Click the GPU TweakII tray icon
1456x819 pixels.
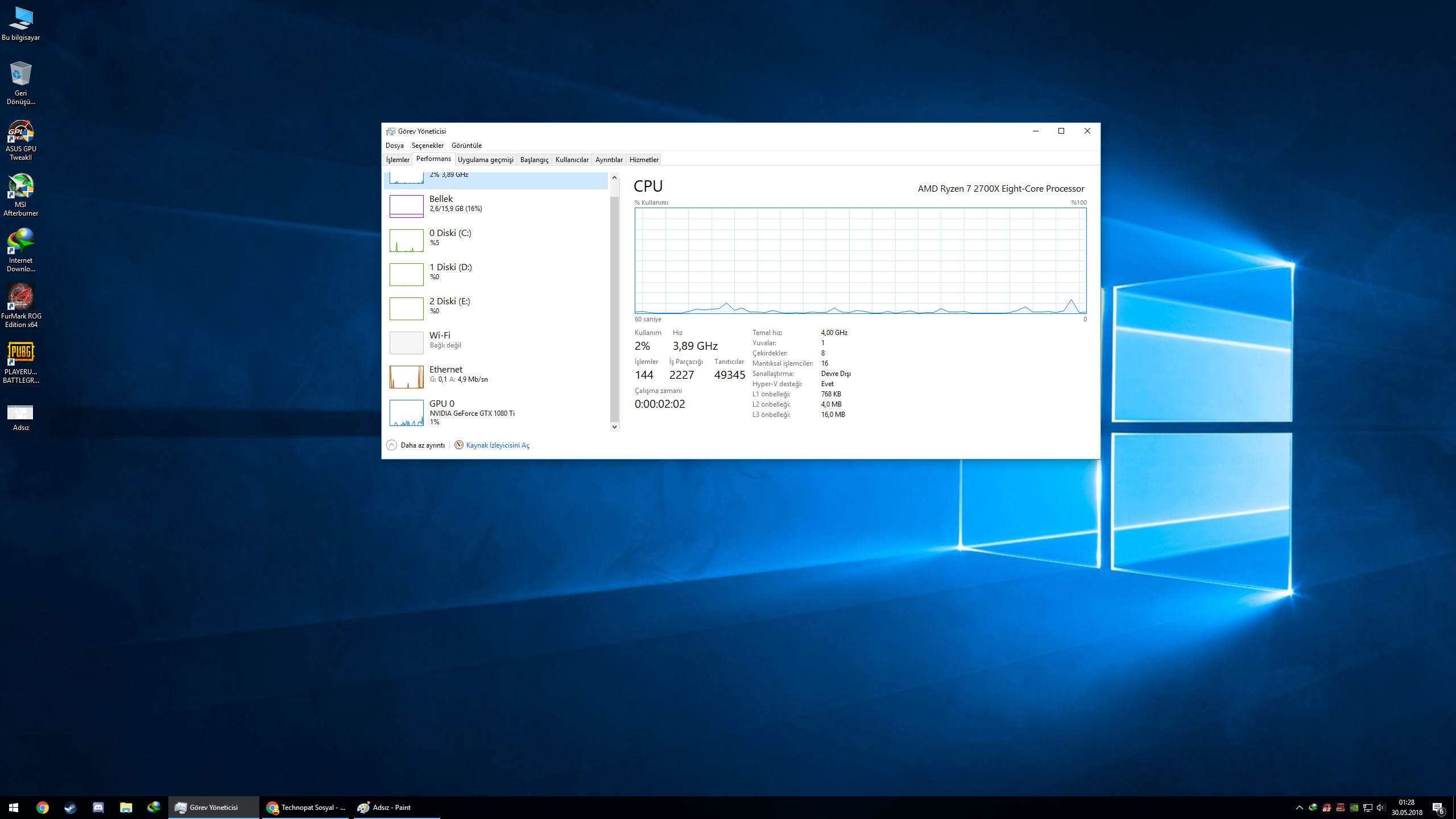pos(1326,808)
